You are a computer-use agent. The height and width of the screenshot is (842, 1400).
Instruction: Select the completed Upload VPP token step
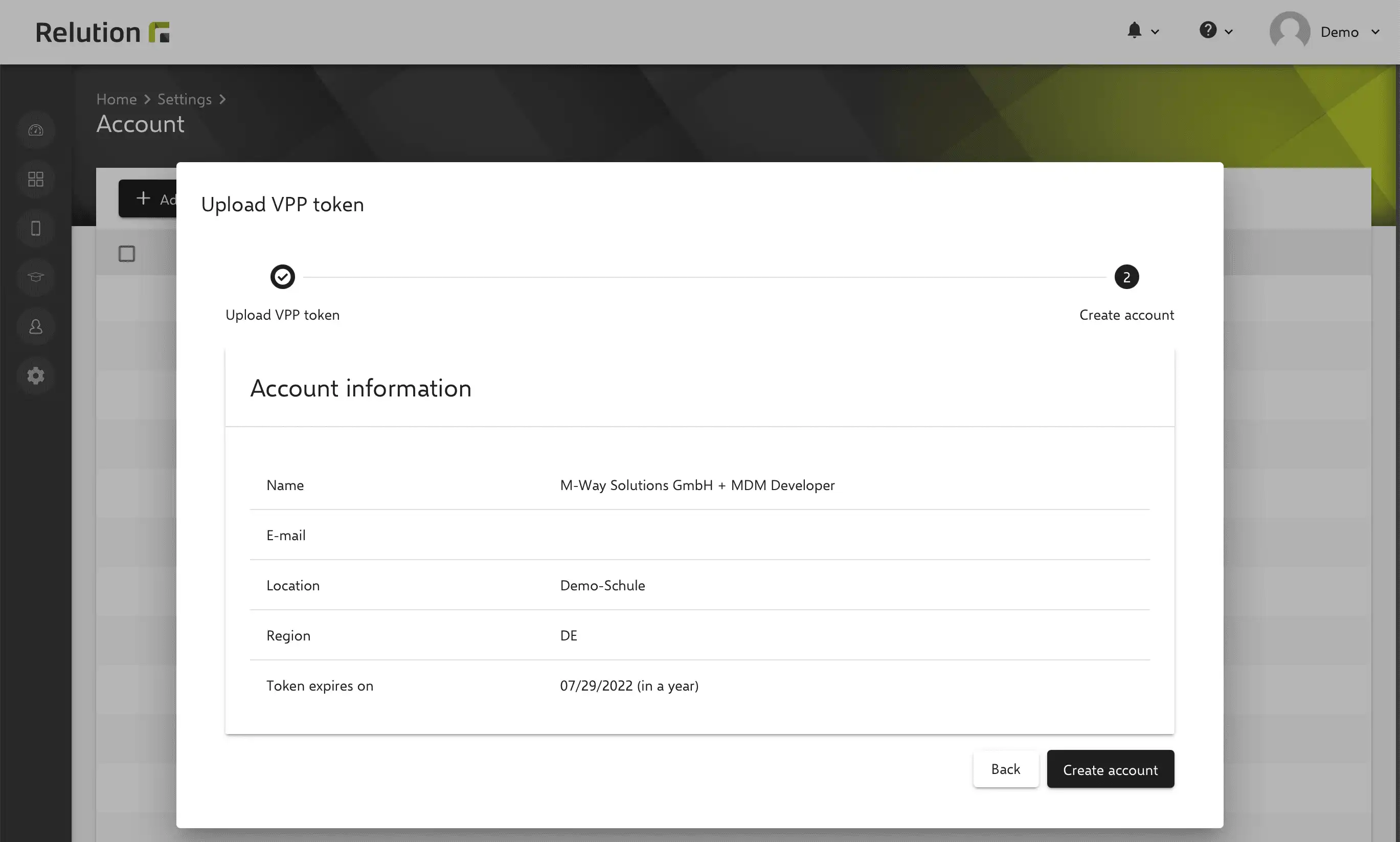[282, 277]
